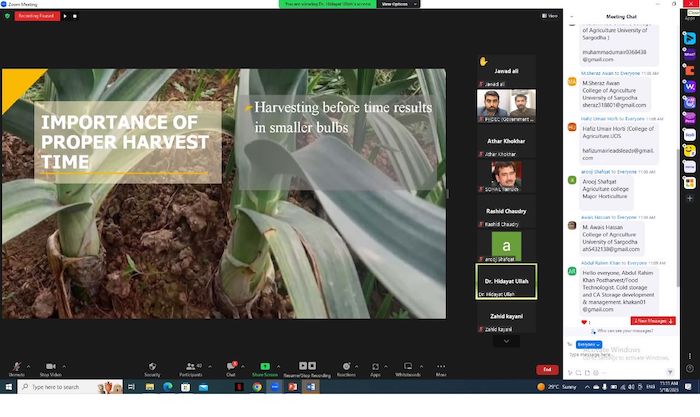Pause or stop the recording in toolbar
This screenshot has height=417, width=700.
point(309,367)
